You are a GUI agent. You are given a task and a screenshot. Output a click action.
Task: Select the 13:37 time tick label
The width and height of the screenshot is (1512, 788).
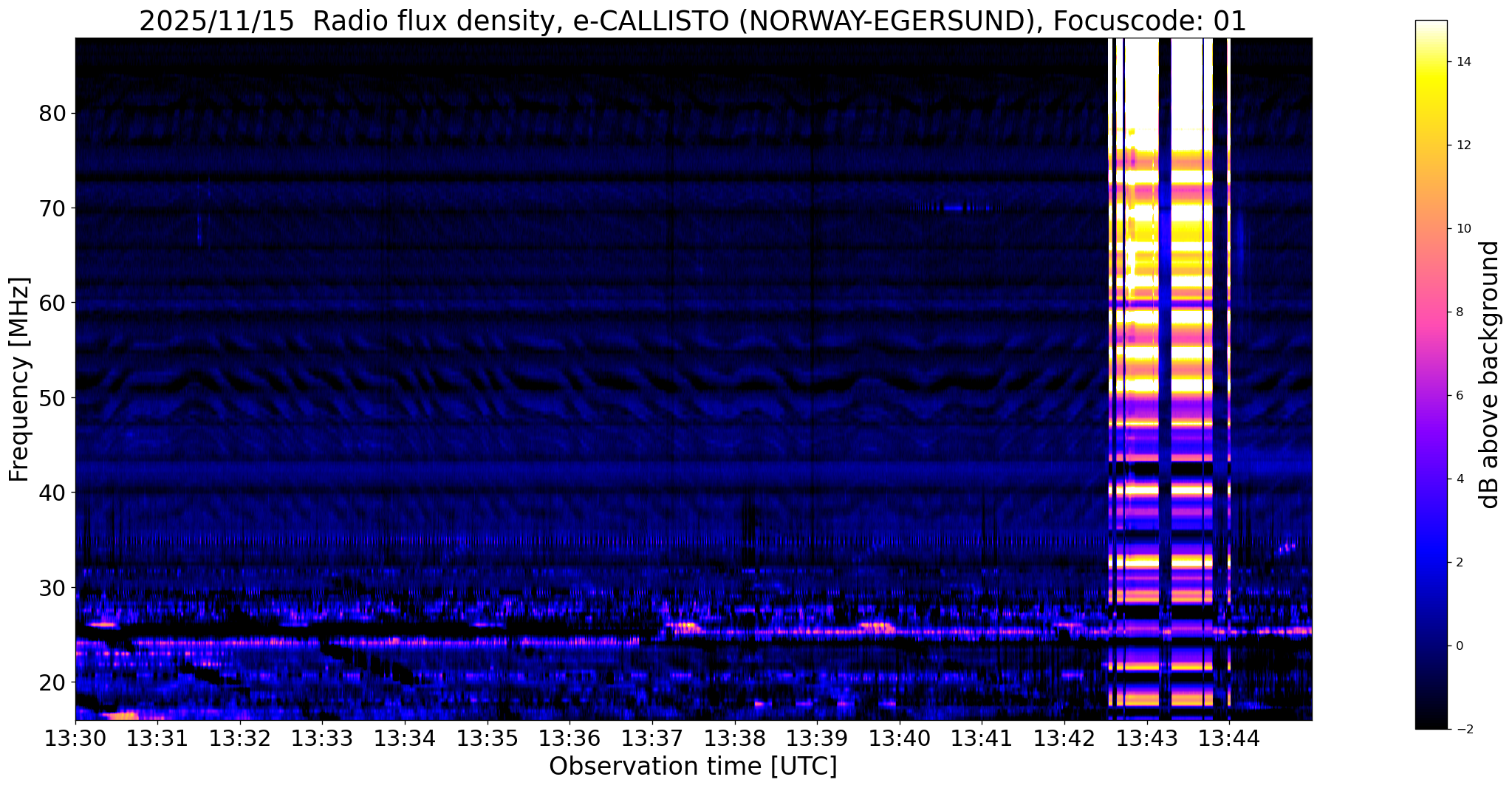tap(652, 738)
